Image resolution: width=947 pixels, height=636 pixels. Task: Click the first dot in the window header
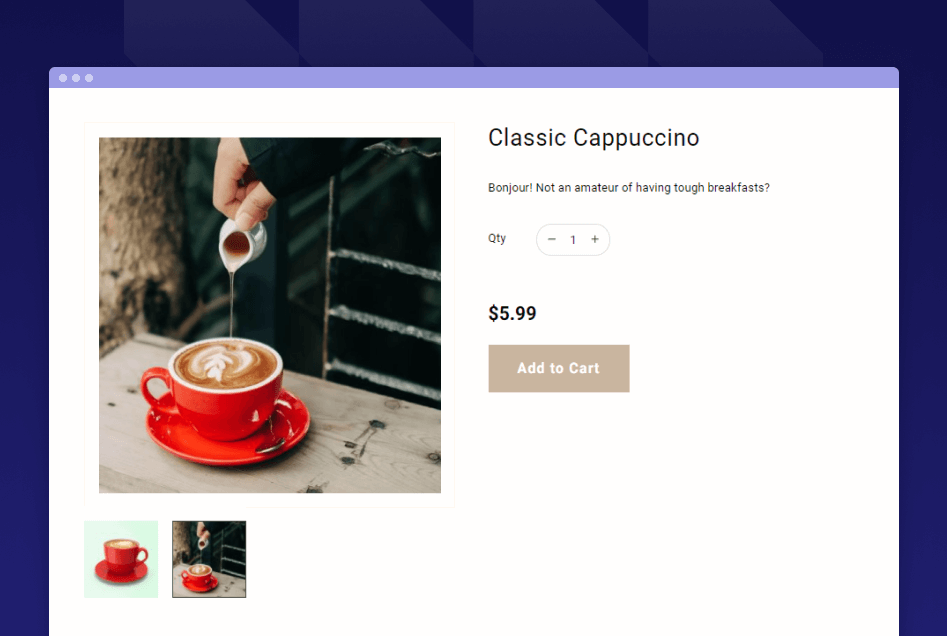pyautogui.click(x=63, y=78)
